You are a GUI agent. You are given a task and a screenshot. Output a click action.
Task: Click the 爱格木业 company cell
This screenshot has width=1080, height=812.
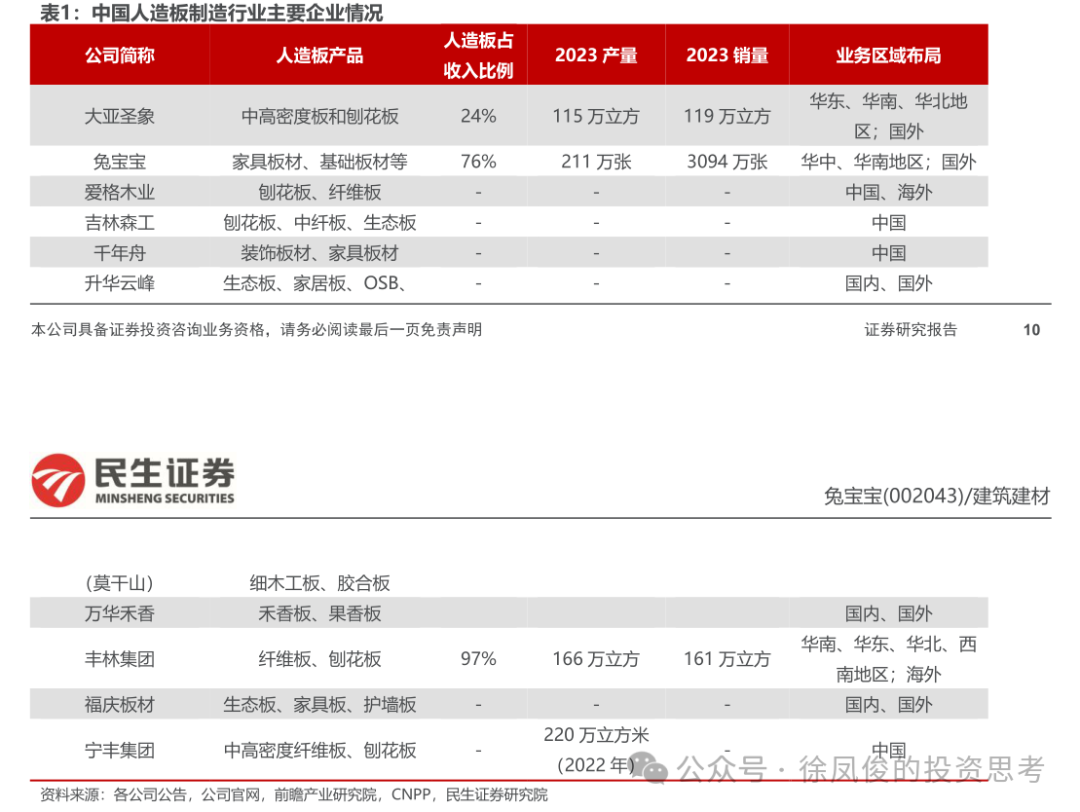[x=120, y=192]
